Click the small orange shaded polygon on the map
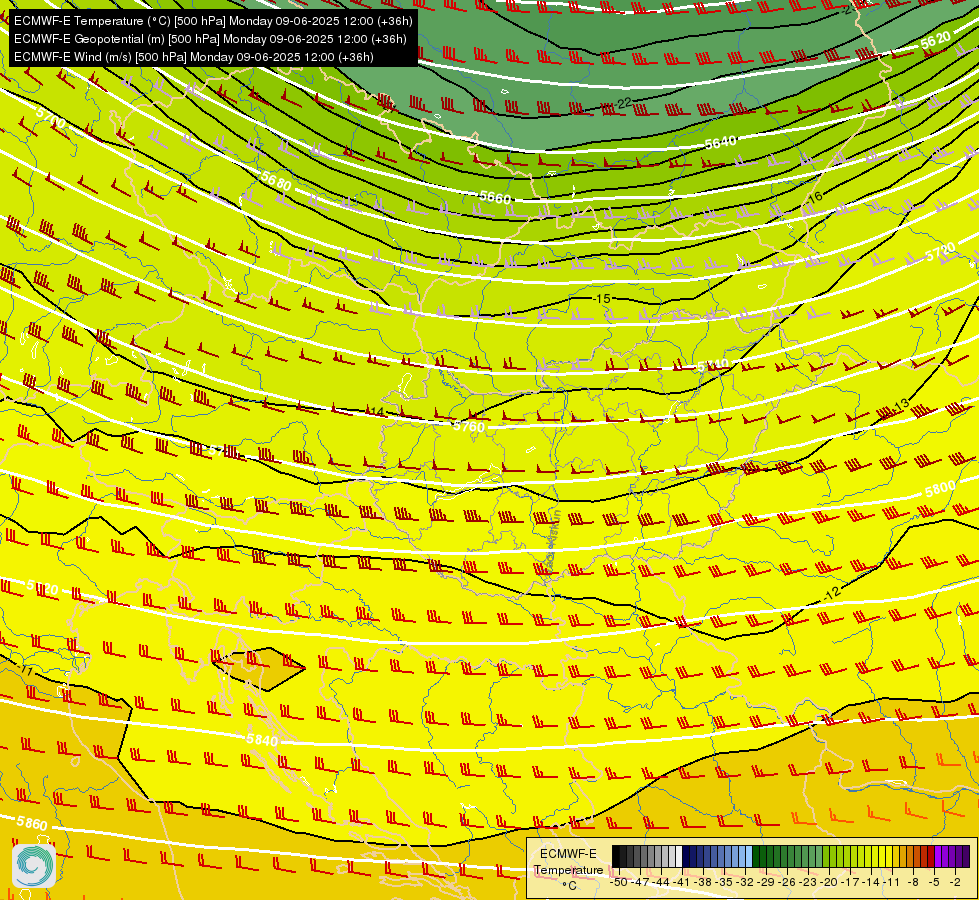This screenshot has width=979, height=900. click(x=259, y=668)
